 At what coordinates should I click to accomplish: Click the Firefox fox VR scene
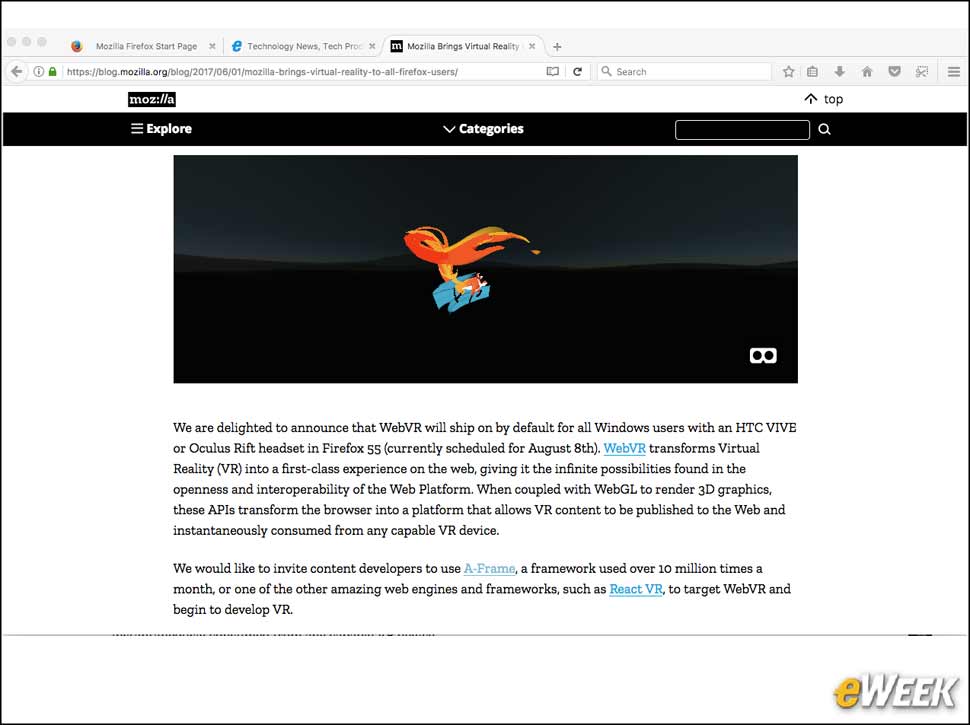tap(485, 269)
